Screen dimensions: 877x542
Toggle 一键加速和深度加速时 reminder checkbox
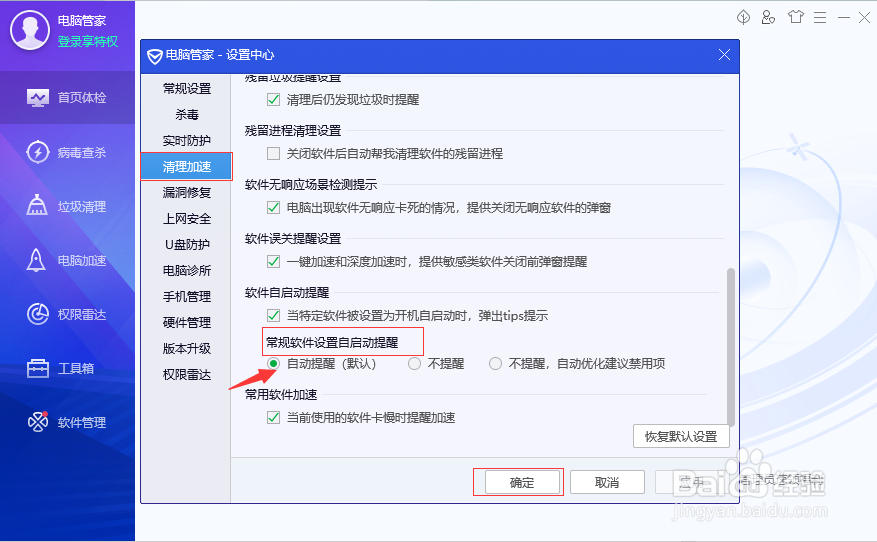(274, 261)
